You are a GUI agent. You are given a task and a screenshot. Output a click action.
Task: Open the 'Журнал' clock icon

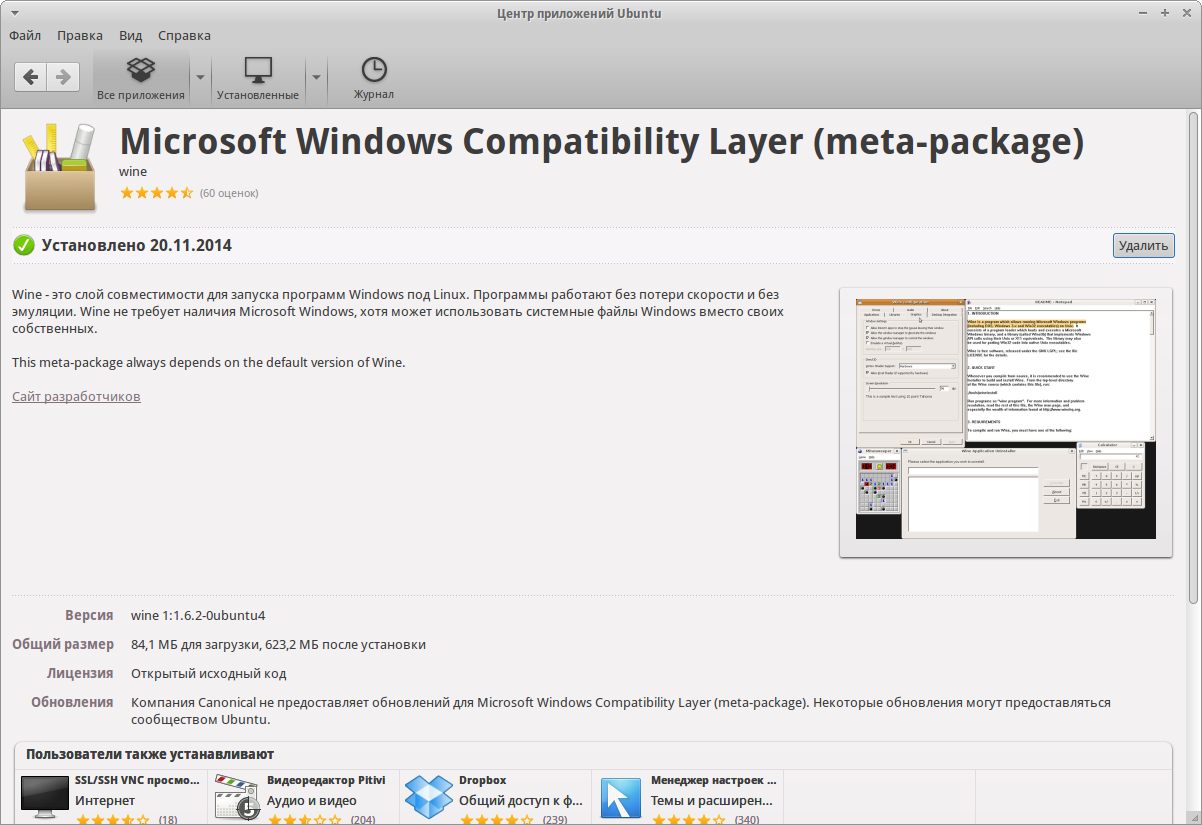pos(373,71)
